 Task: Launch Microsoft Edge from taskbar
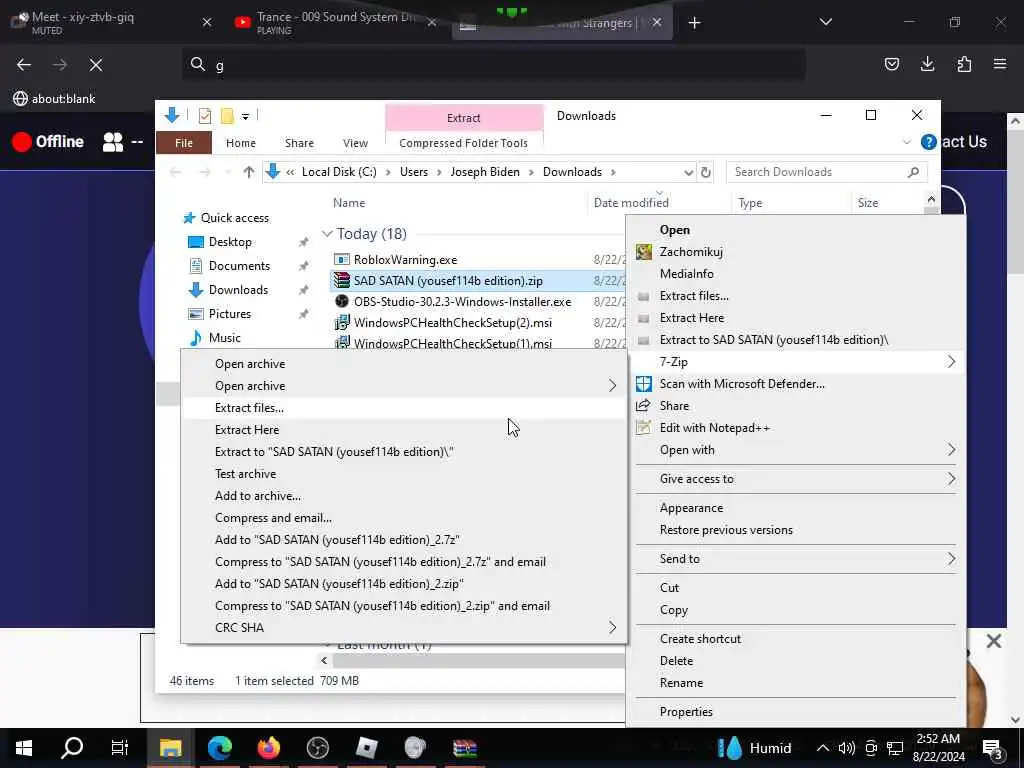[219, 747]
